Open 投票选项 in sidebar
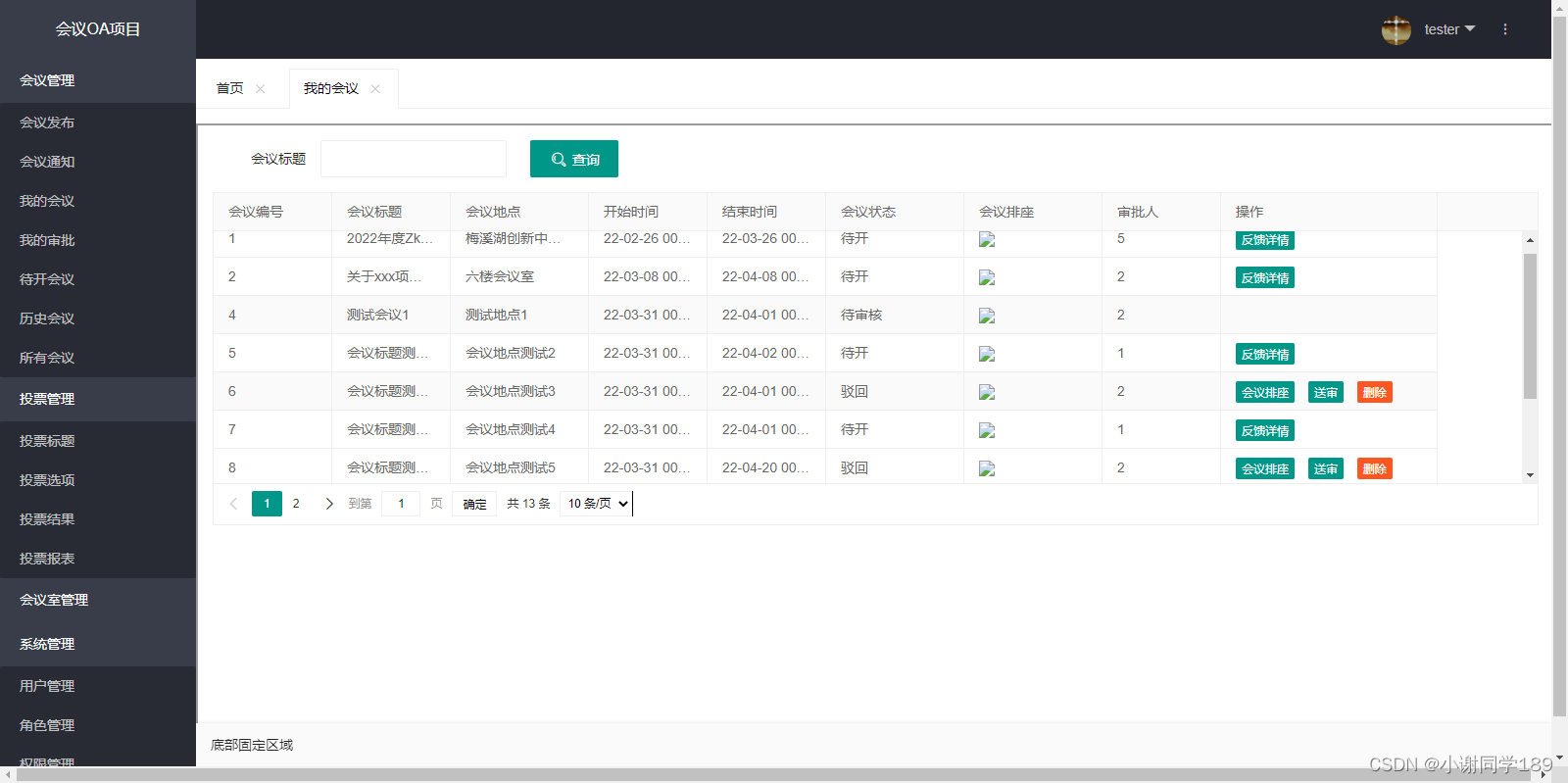 click(98, 480)
